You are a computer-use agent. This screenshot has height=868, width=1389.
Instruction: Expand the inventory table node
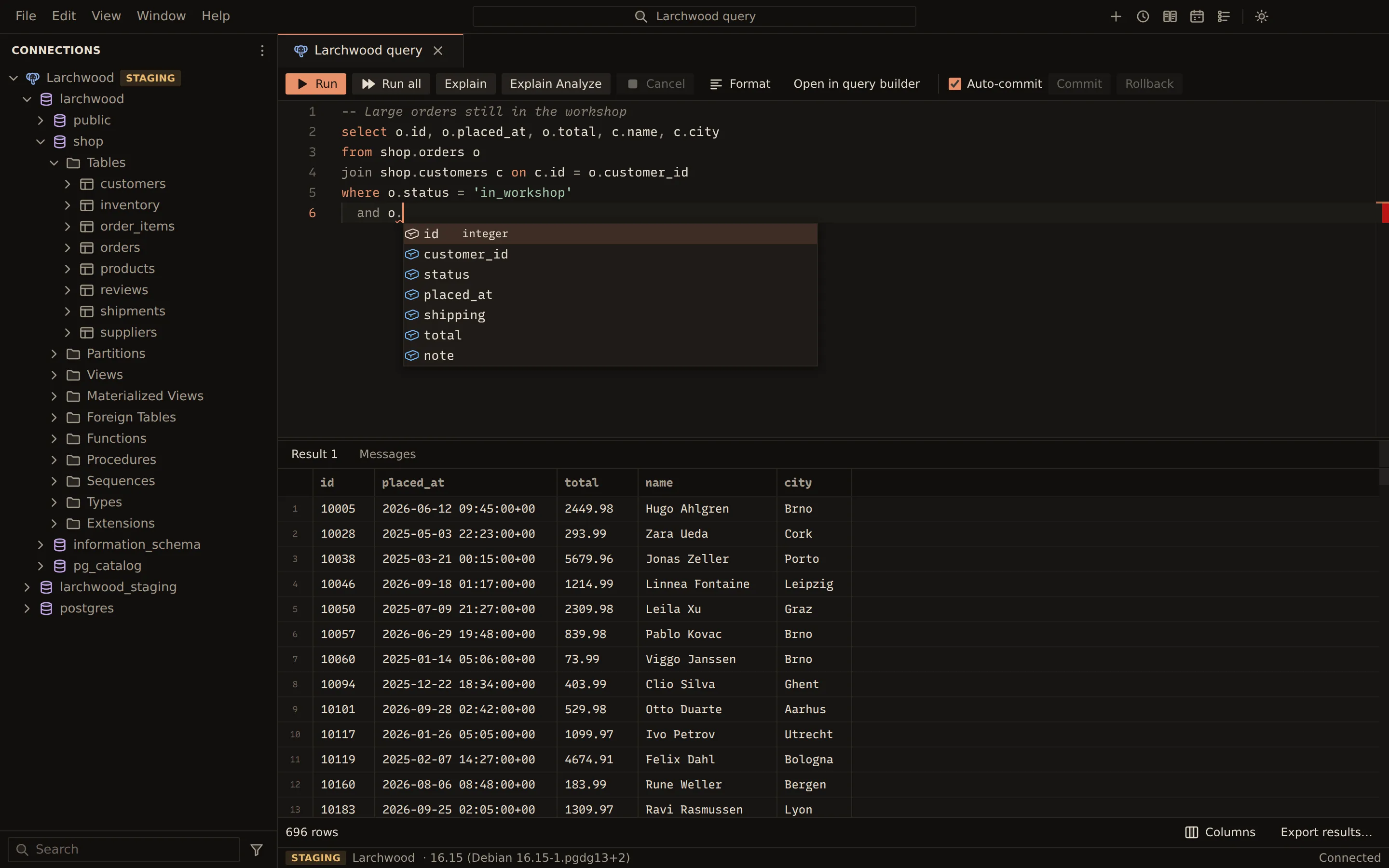click(x=68, y=205)
